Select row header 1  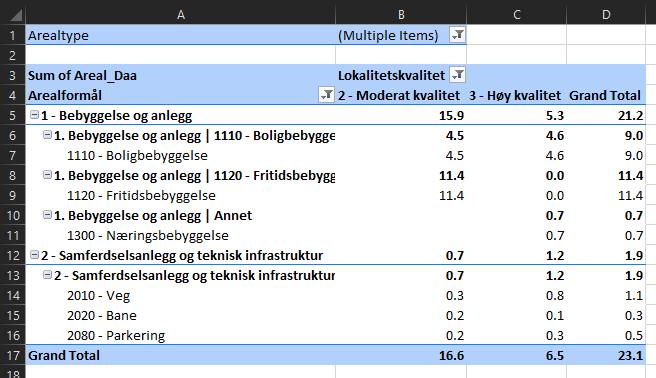click(x=13, y=35)
